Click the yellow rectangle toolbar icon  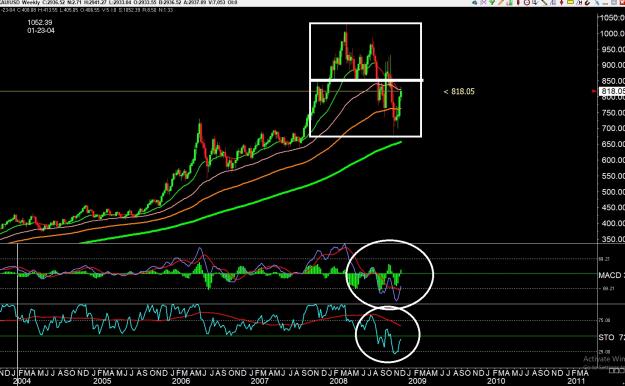click(570, 2)
